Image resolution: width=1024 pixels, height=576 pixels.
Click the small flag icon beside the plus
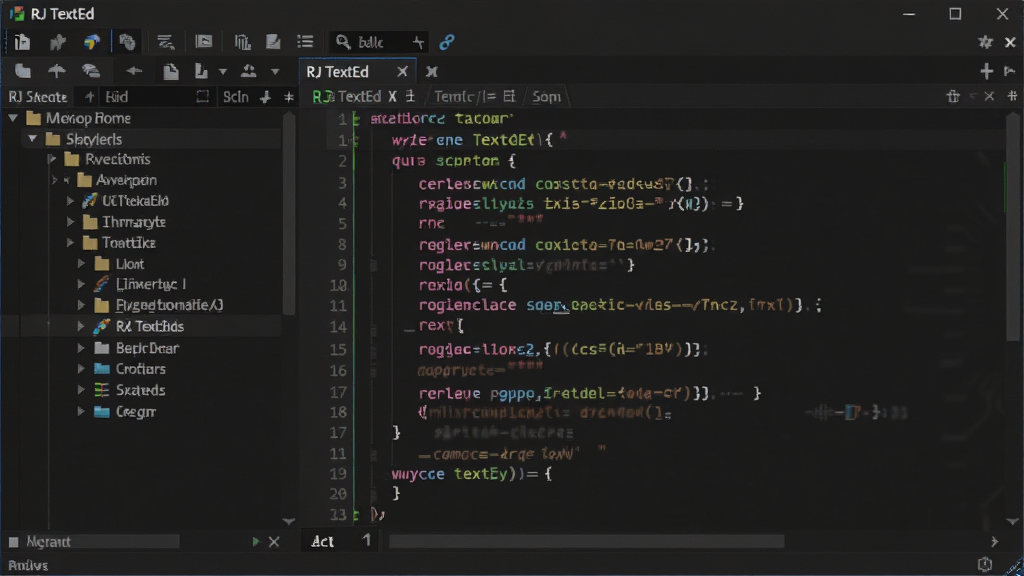pyautogui.click(x=1010, y=71)
